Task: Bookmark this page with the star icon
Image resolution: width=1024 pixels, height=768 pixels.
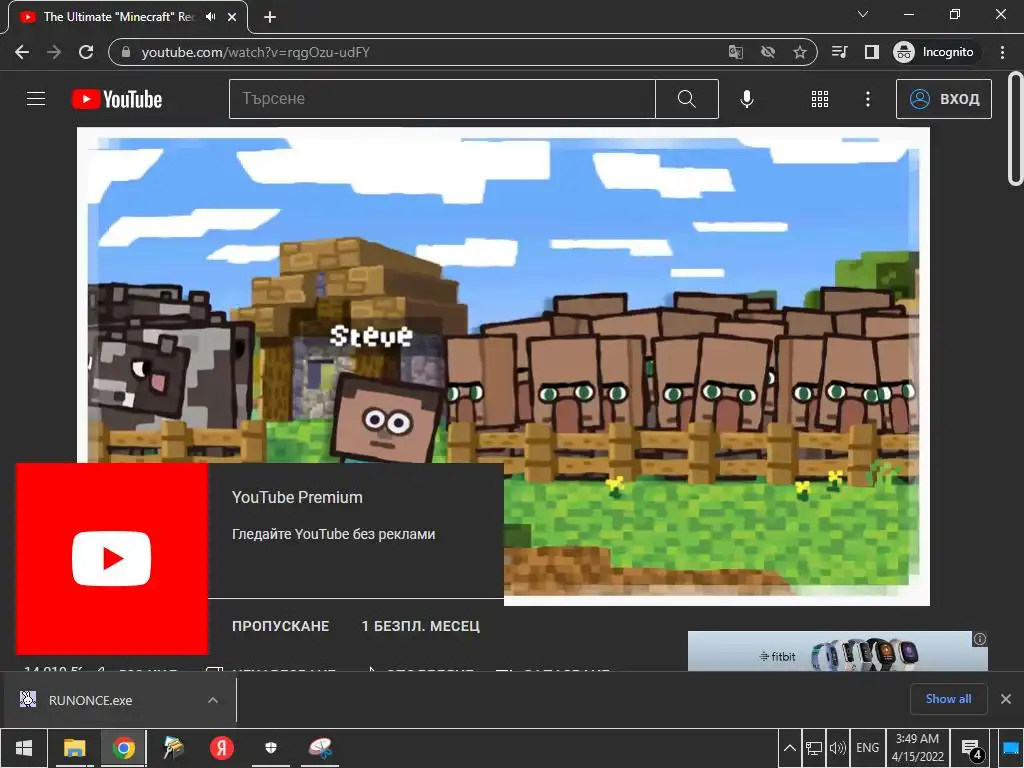Action: (799, 52)
